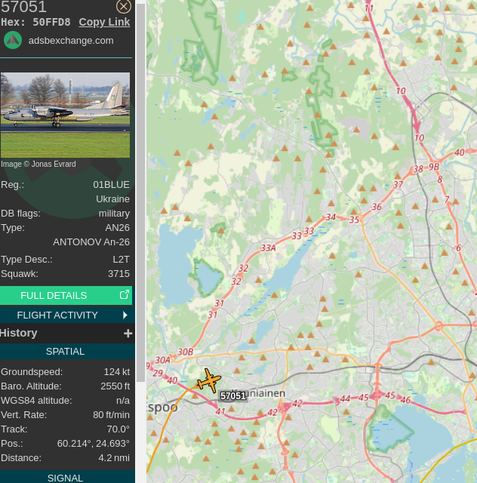Click the Vert. Rate value 80 ft/min
Screen dimensions: 477x483
(111, 415)
